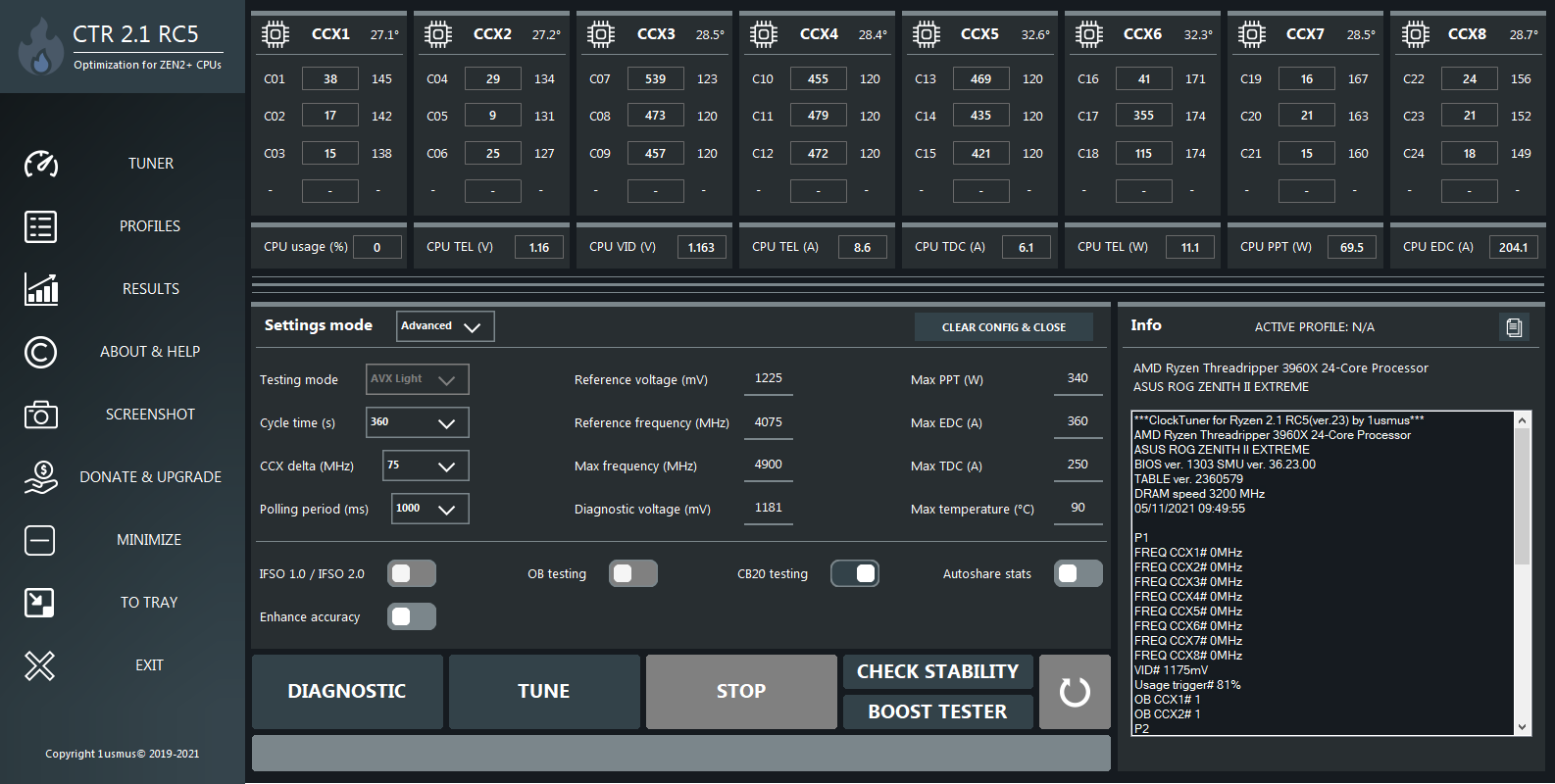Click the circular refresh arrow button
Image resolution: width=1555 pixels, height=784 pixels.
click(1075, 692)
